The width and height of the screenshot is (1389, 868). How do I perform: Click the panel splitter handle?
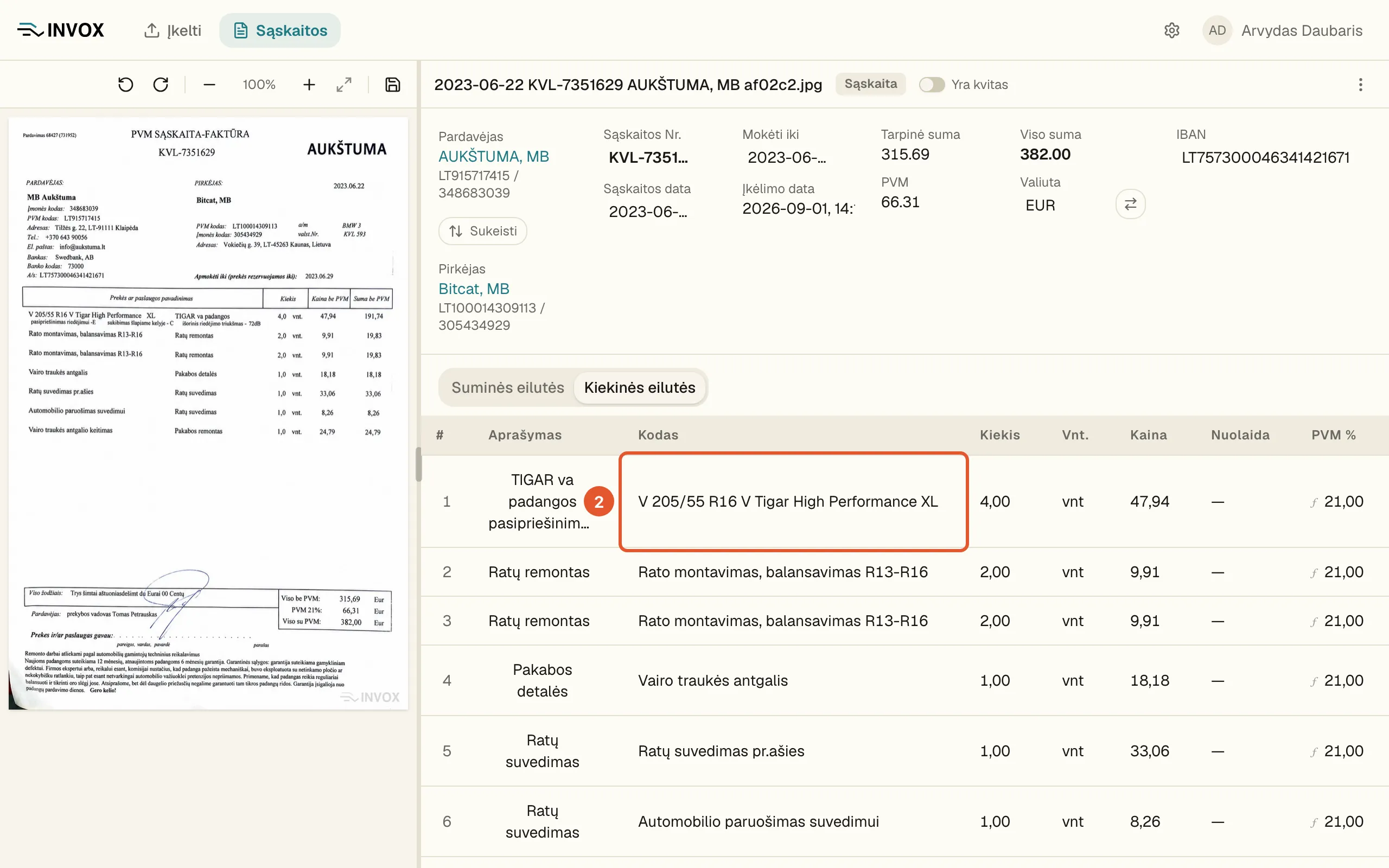click(418, 464)
